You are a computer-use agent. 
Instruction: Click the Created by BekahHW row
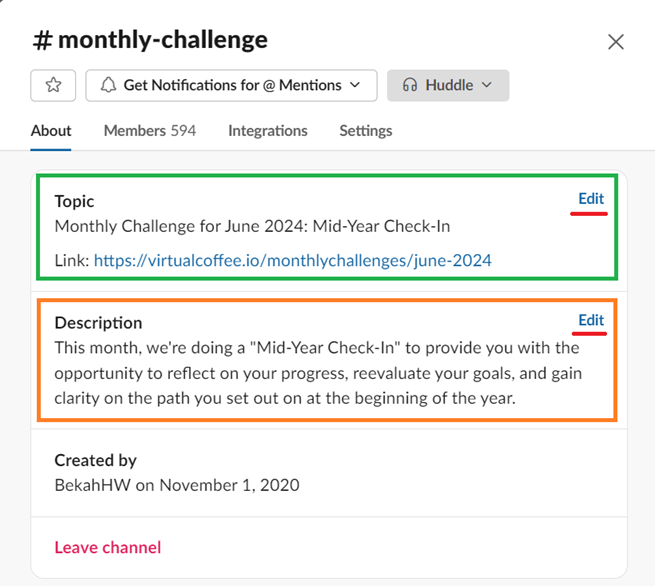[x=177, y=473]
